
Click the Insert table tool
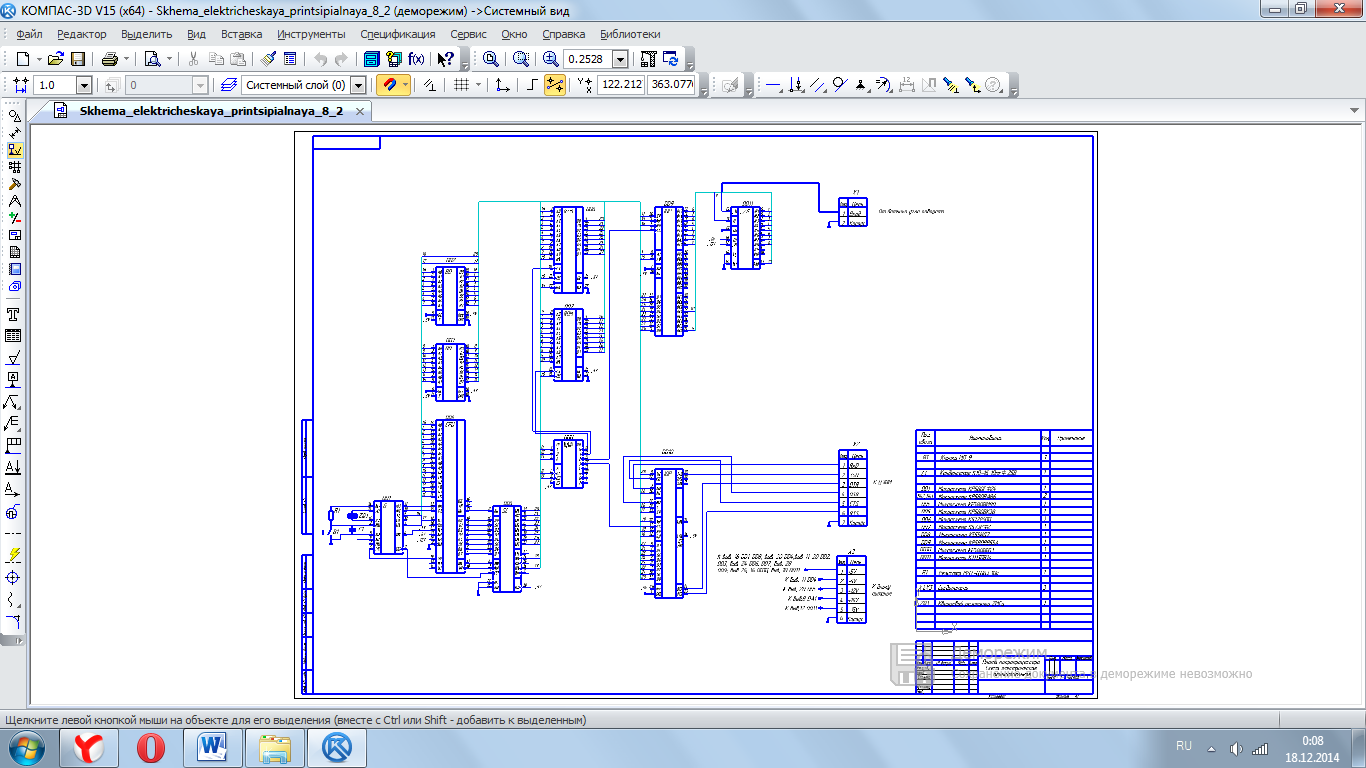(14, 336)
